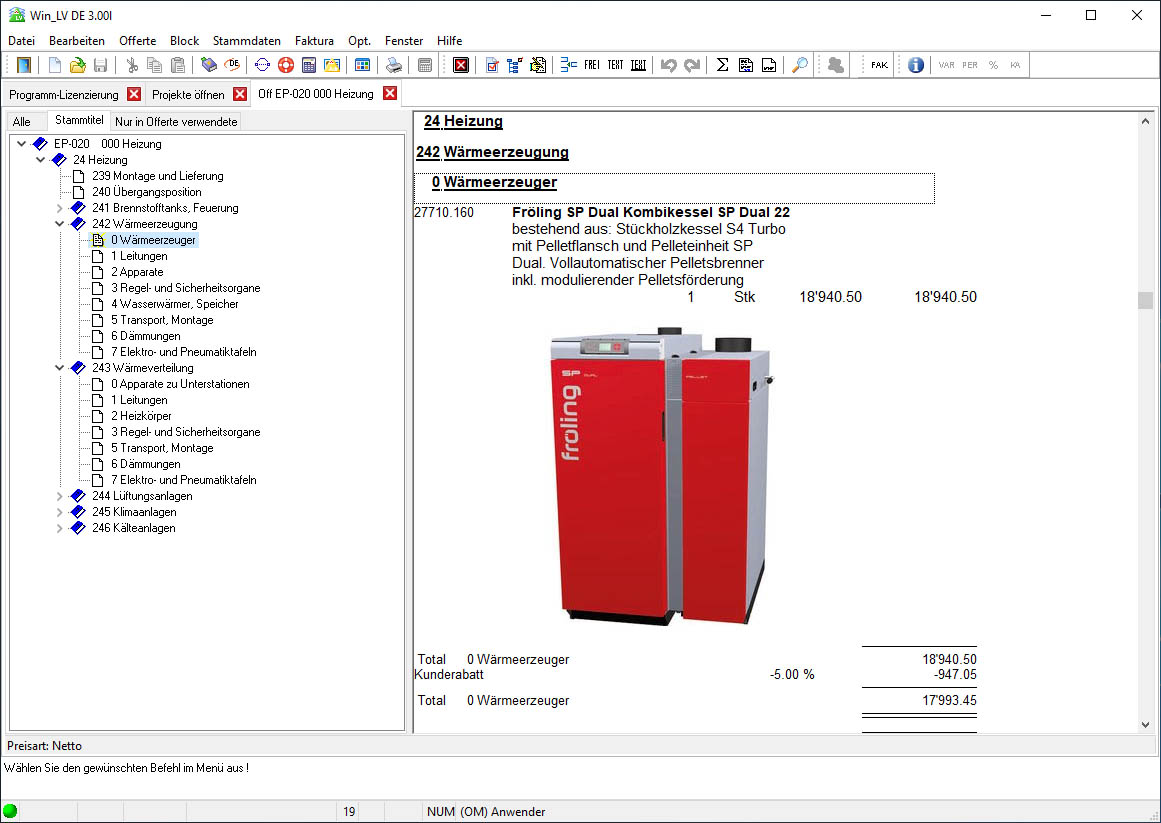
Task: Select the Alle tree filter tab
Action: click(x=21, y=121)
